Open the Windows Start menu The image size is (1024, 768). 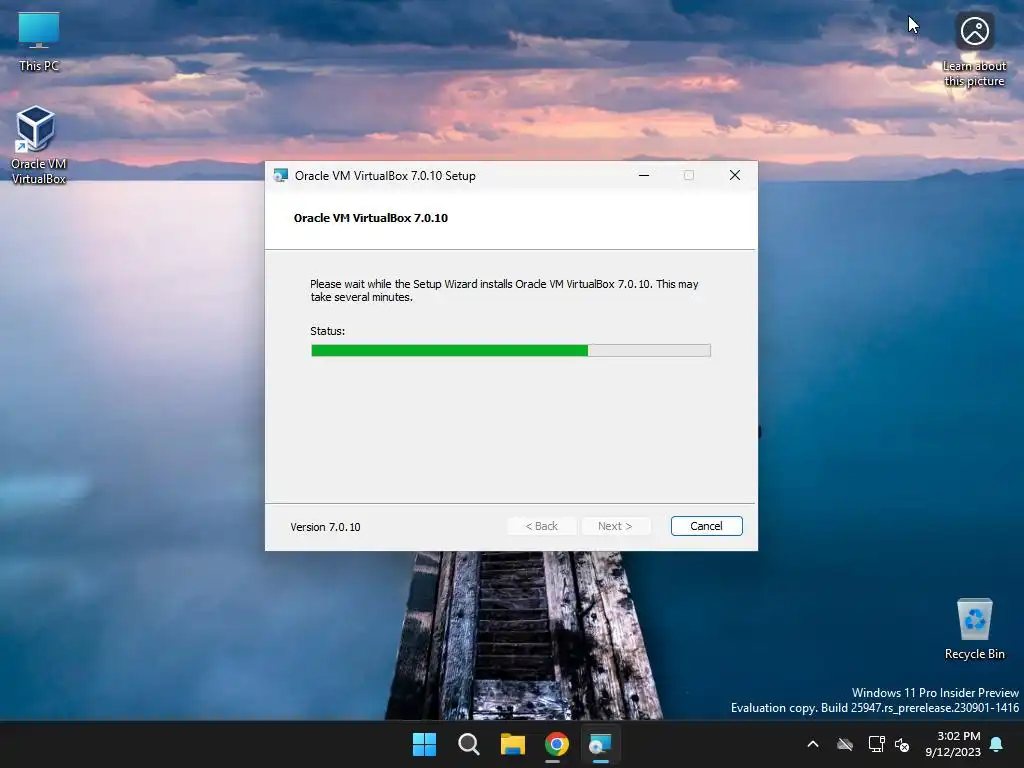(x=424, y=744)
